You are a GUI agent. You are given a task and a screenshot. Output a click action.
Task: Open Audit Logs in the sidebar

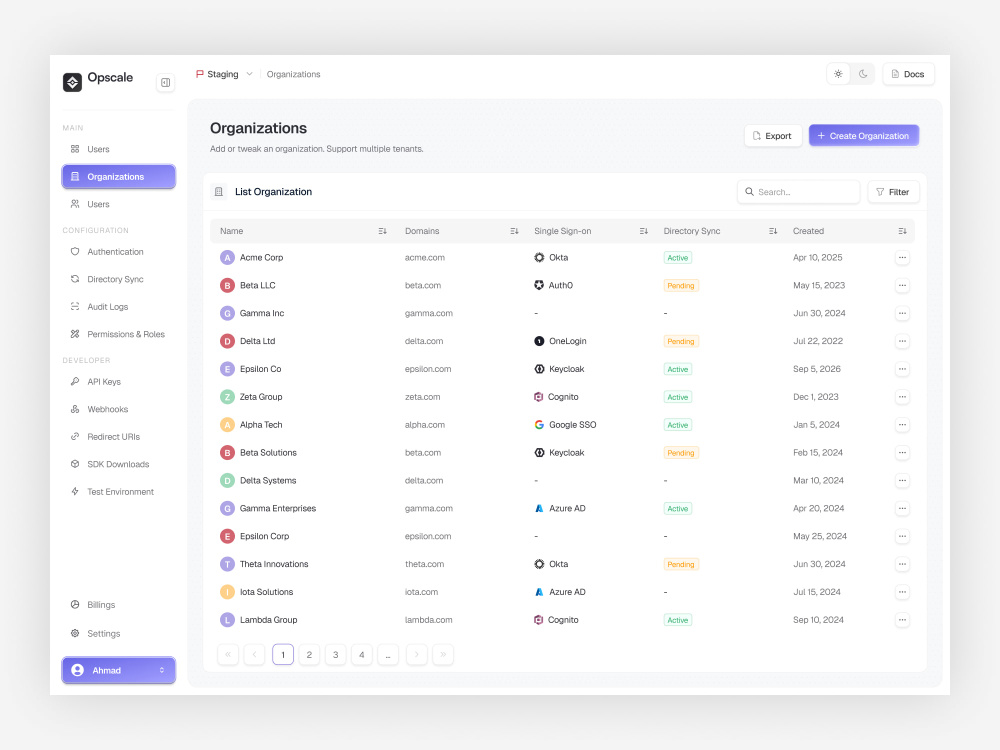coord(119,307)
